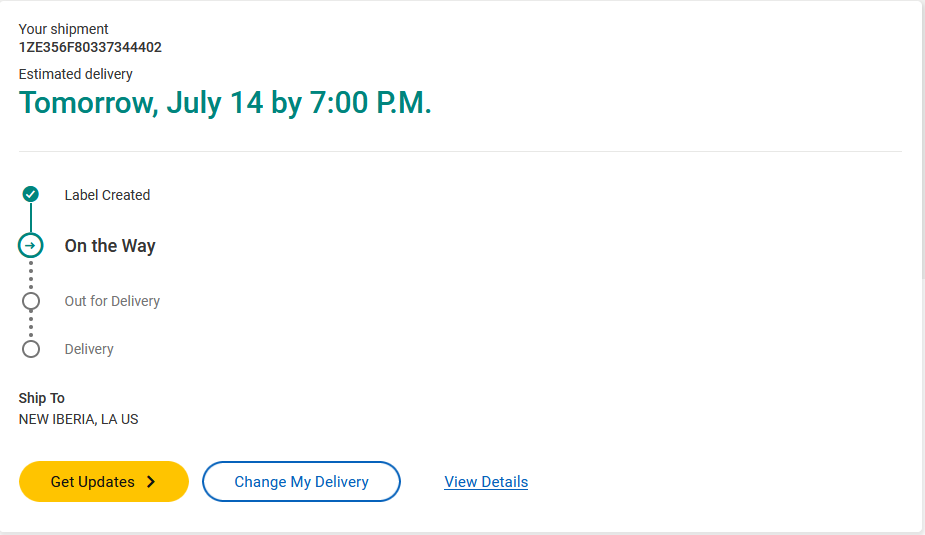
Task: Click the vertical scrollbar at the right edge
Action: pos(922,140)
